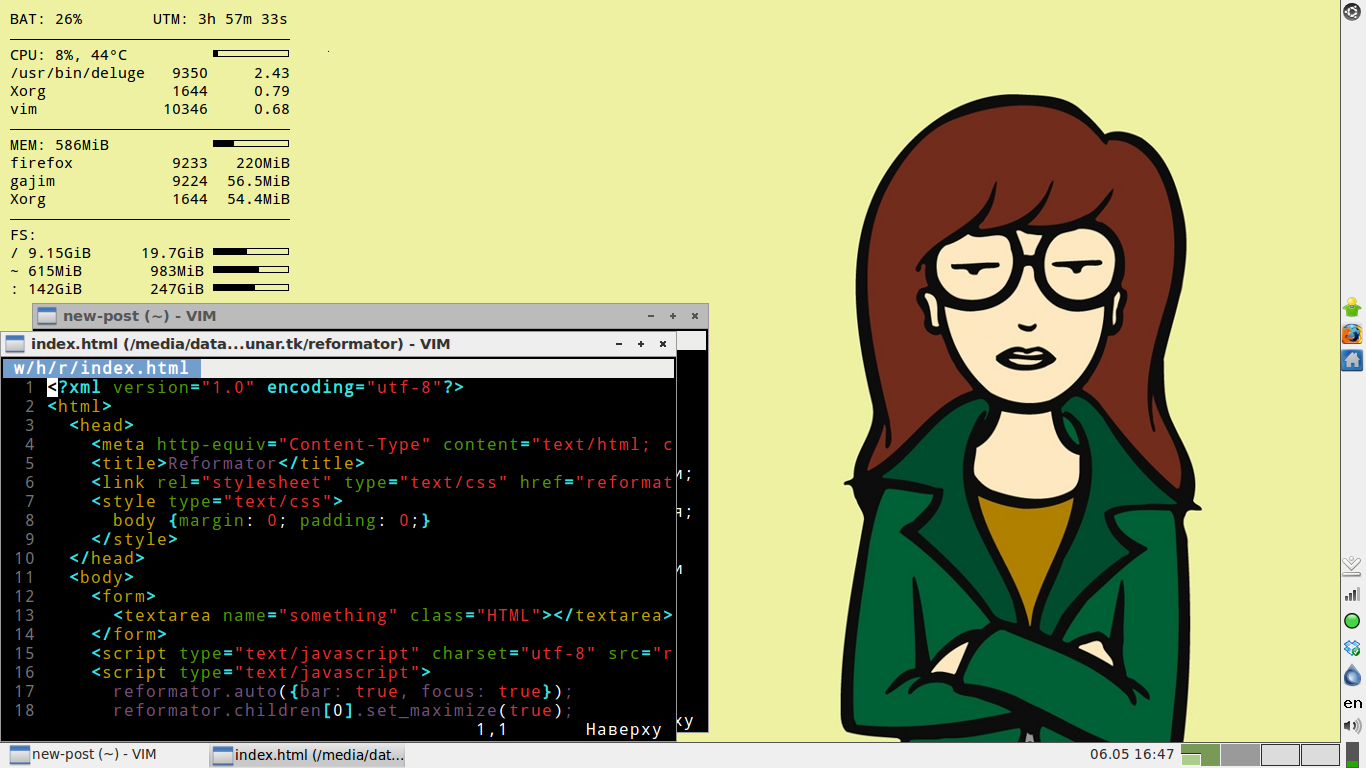1366x768 pixels.
Task: Click the opening <body> tag on line 11
Action: click(102, 577)
